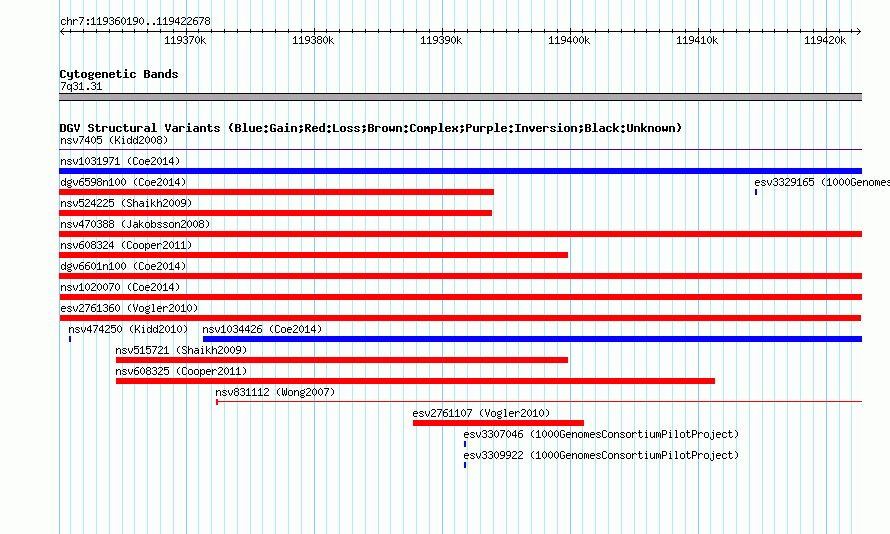
Task: Open the nsv608325 (Cooper2011) label
Action: coord(181,371)
